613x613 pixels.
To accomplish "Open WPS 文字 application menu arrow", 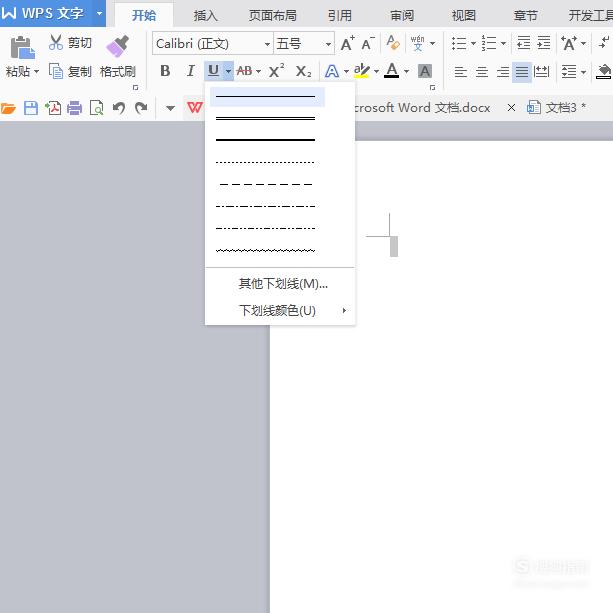I will pos(99,14).
